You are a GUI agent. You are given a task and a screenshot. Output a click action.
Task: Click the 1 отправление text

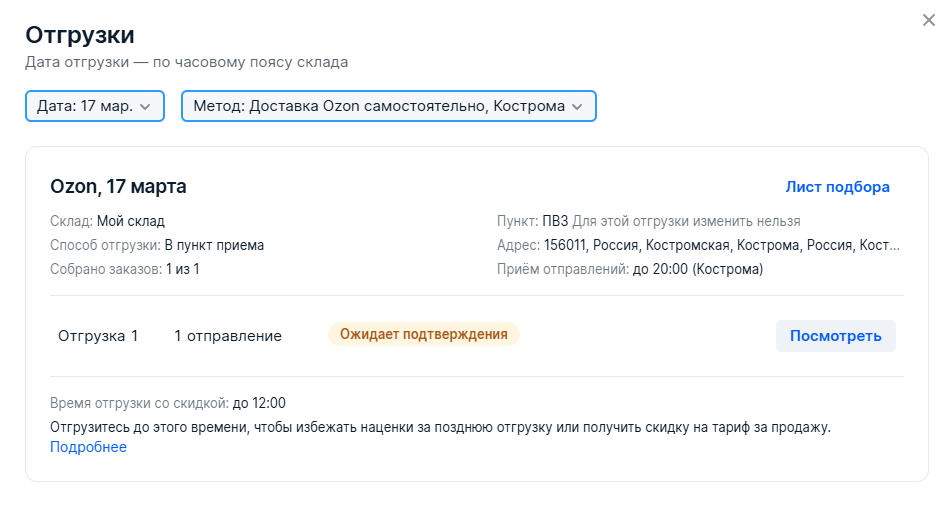point(228,336)
